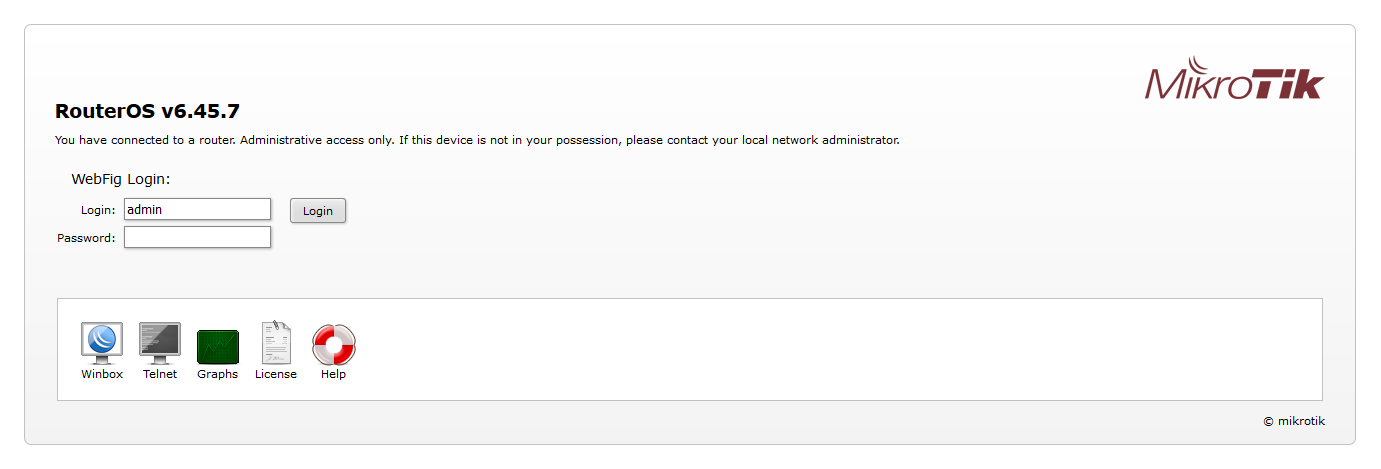
Task: Focus the Login field containing admin
Action: [x=197, y=209]
